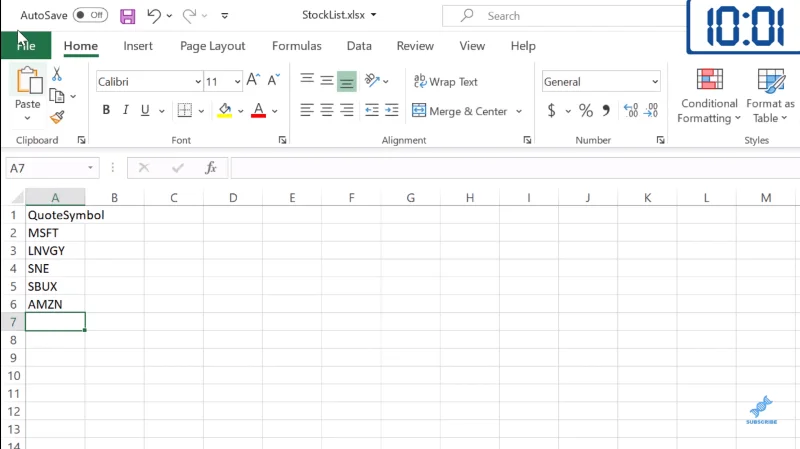The width and height of the screenshot is (800, 449).
Task: Open Alignment settings dialog launcher
Action: (x=527, y=140)
